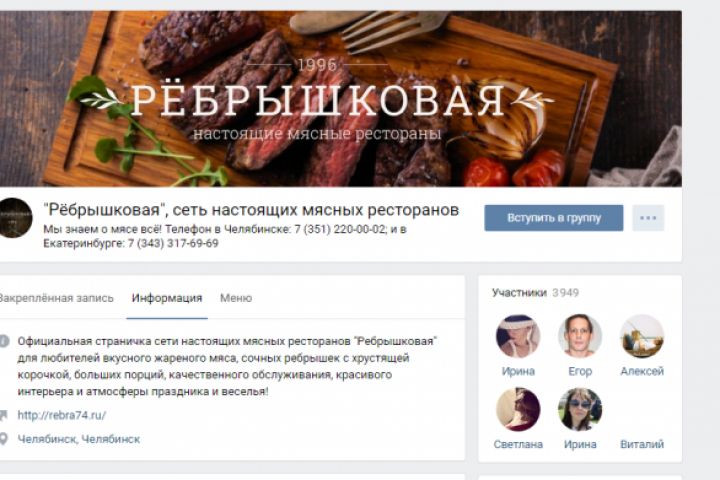Select the Информация tab
Screen dimensions: 720x480
click(x=167, y=298)
